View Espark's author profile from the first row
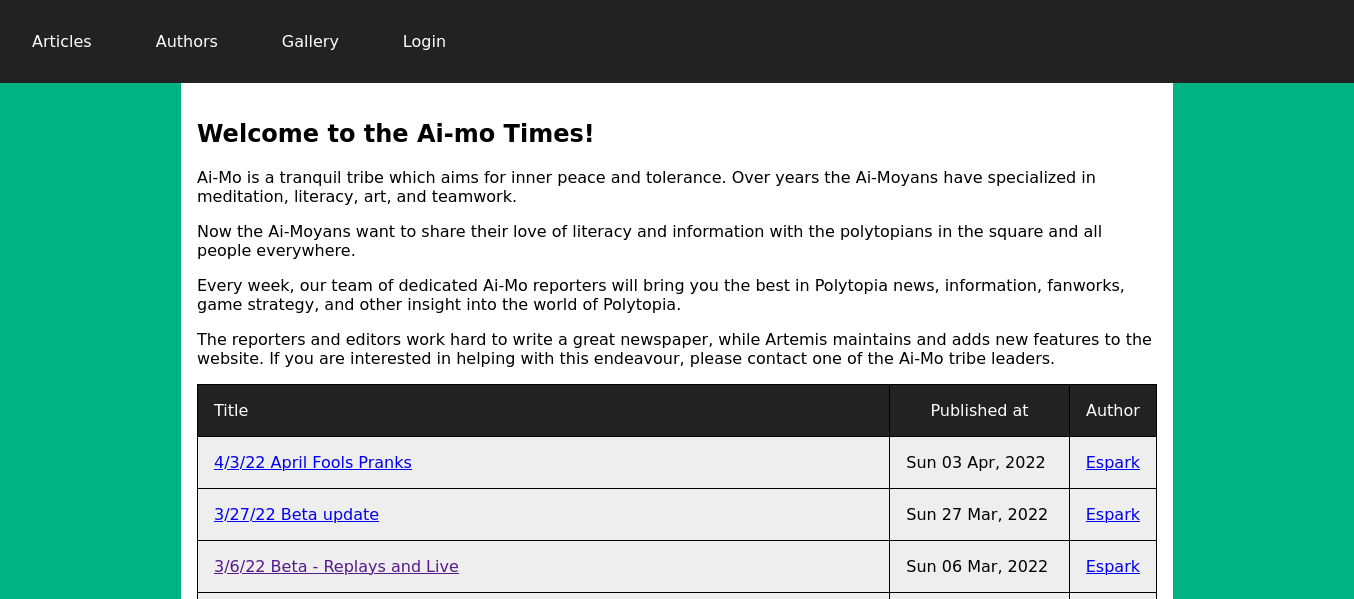The height and width of the screenshot is (599, 1354). tap(1112, 462)
